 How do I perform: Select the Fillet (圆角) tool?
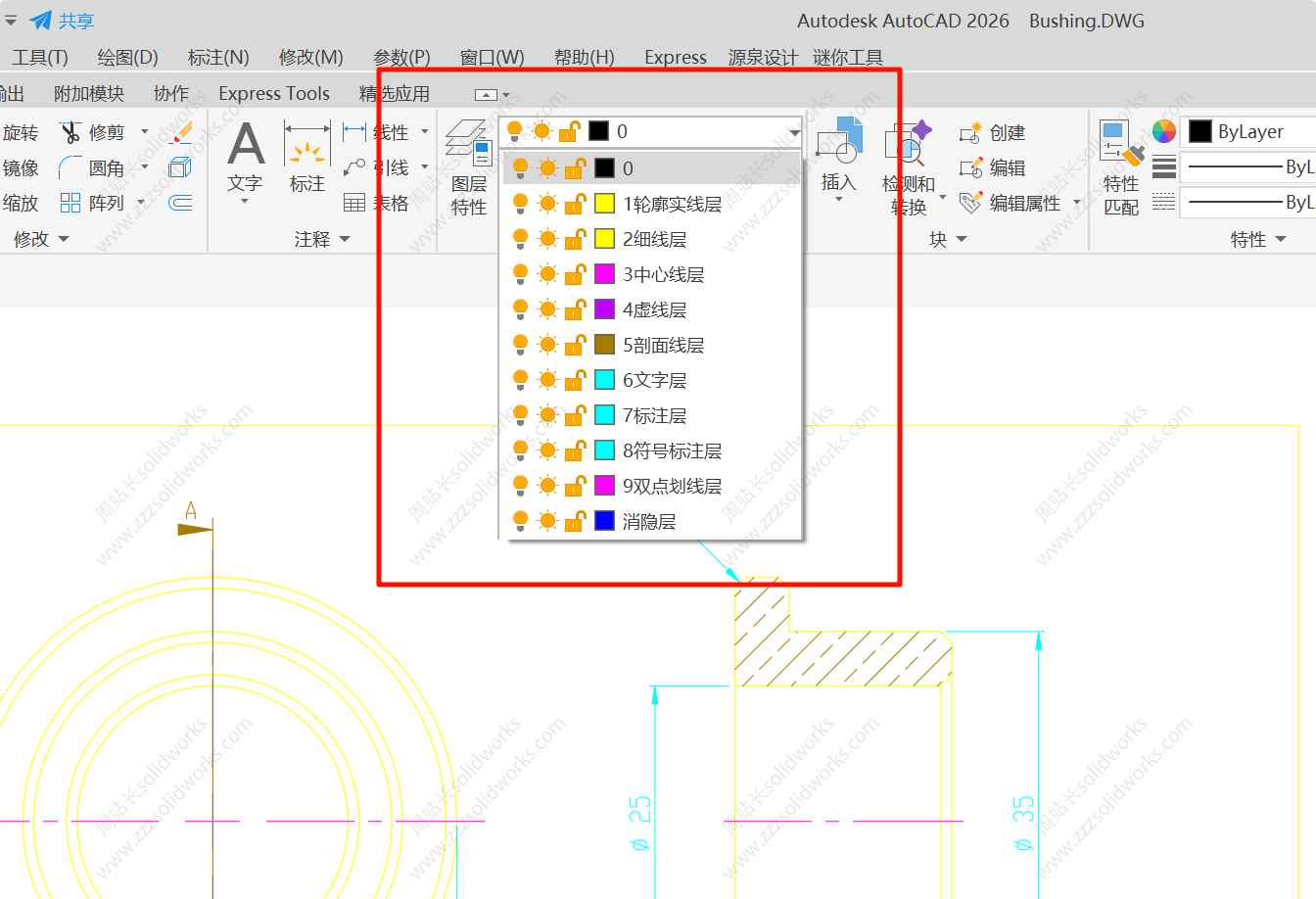click(70, 167)
